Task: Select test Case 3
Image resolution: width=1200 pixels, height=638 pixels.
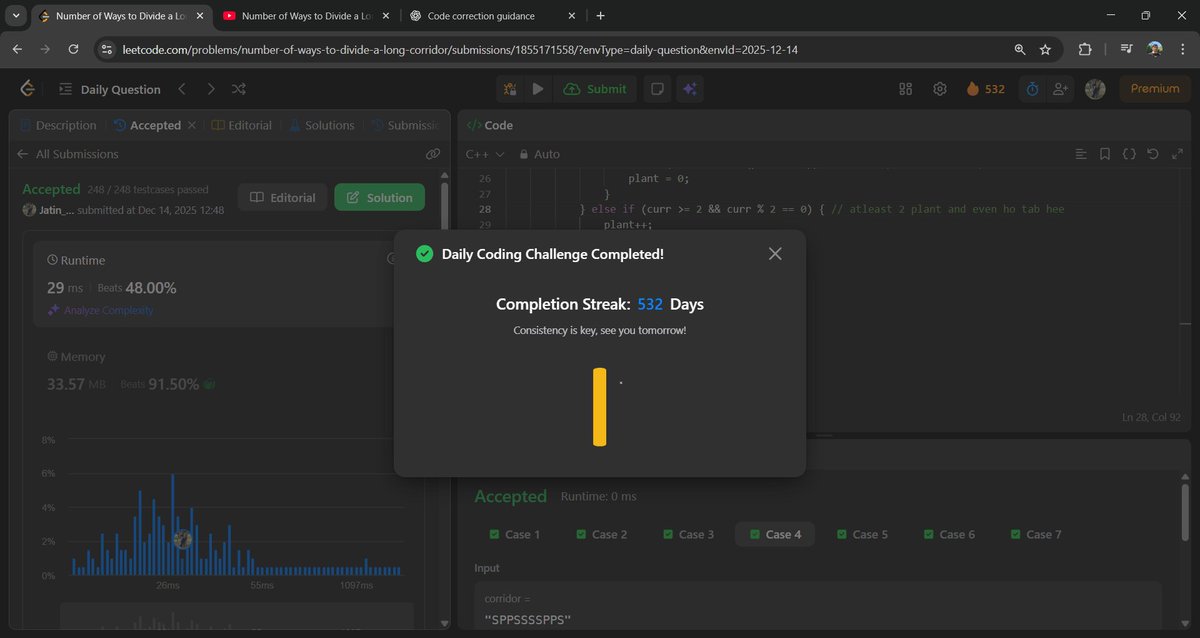Action: (688, 534)
